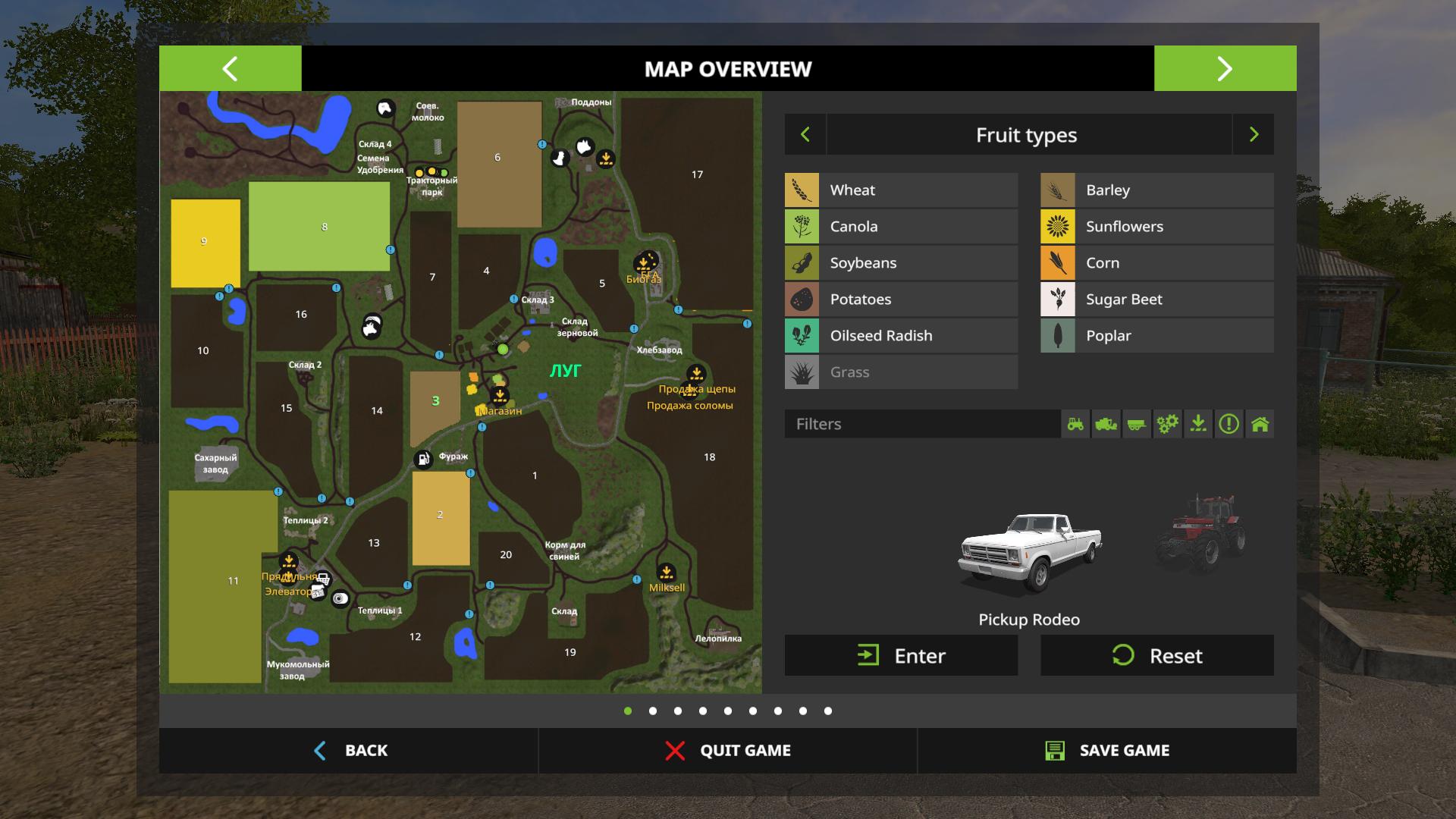The width and height of the screenshot is (1456, 819).
Task: Click the Sunflowers yellow color swatch
Action: pos(1057,226)
